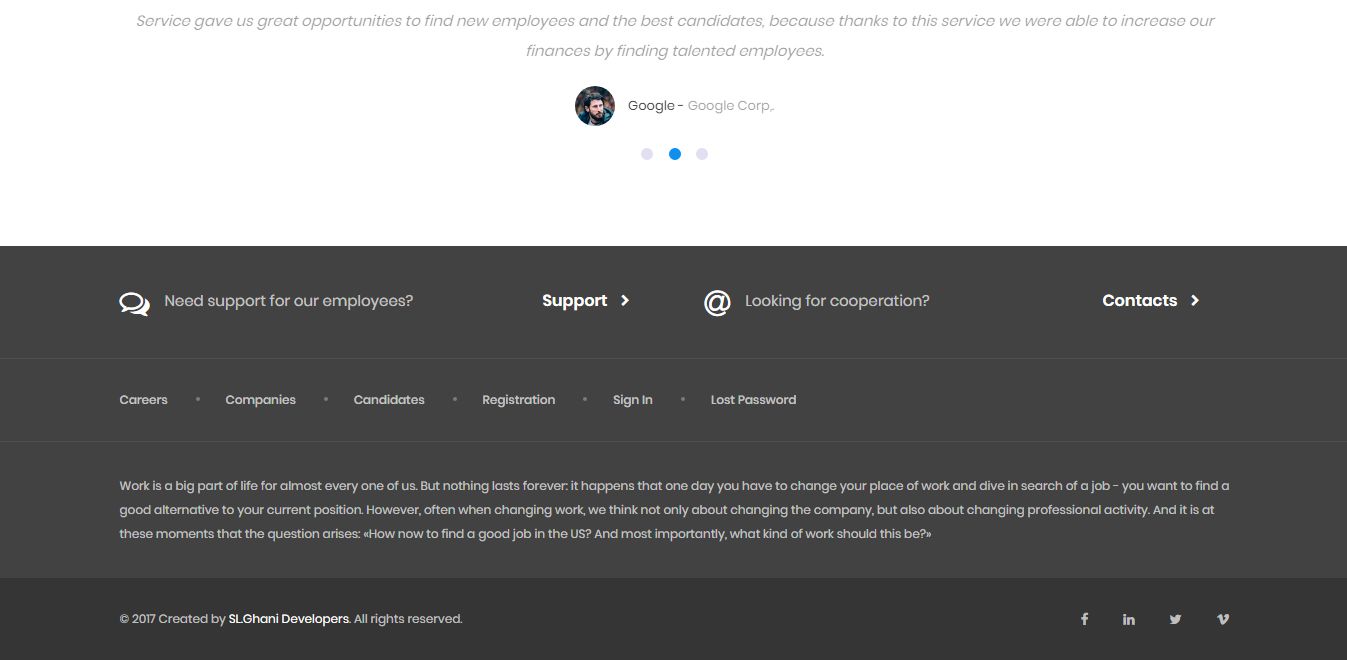Screen dimensions: 1347x660
Task: Click the chat bubbles support icon
Action: pos(134,304)
